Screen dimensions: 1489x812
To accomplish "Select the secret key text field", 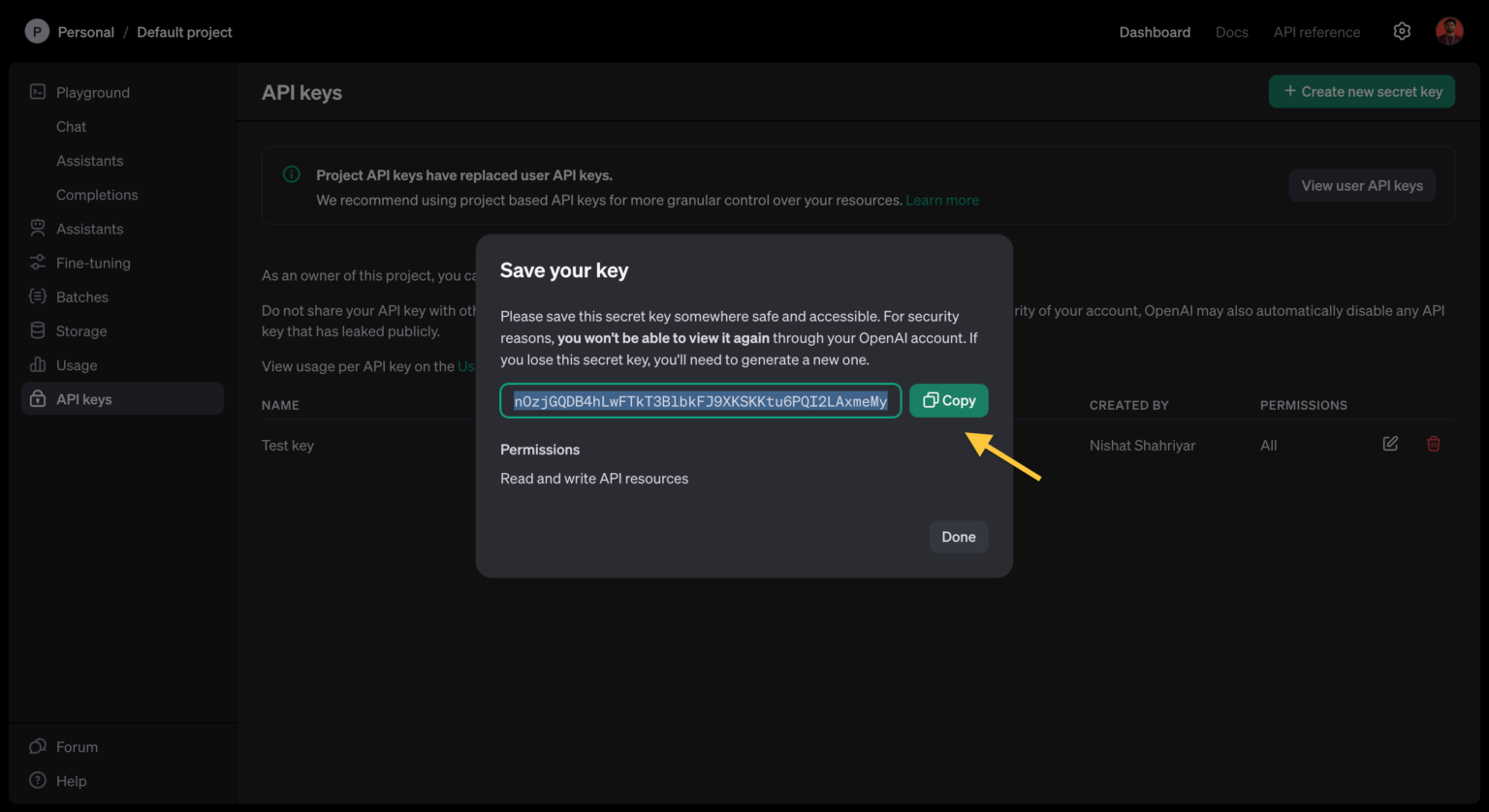I will [700, 401].
